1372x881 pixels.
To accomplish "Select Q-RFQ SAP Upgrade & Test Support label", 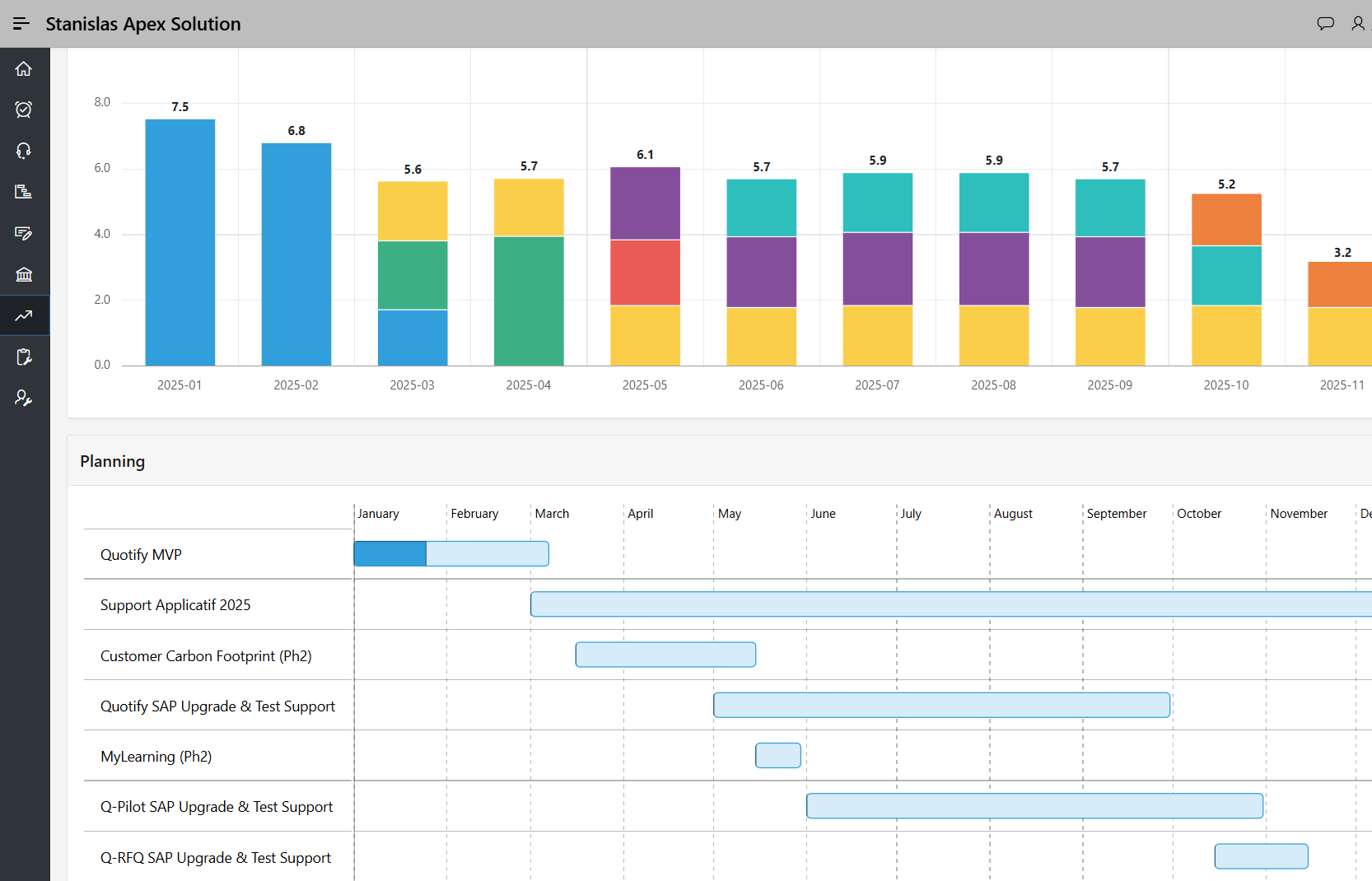I will click(x=216, y=858).
